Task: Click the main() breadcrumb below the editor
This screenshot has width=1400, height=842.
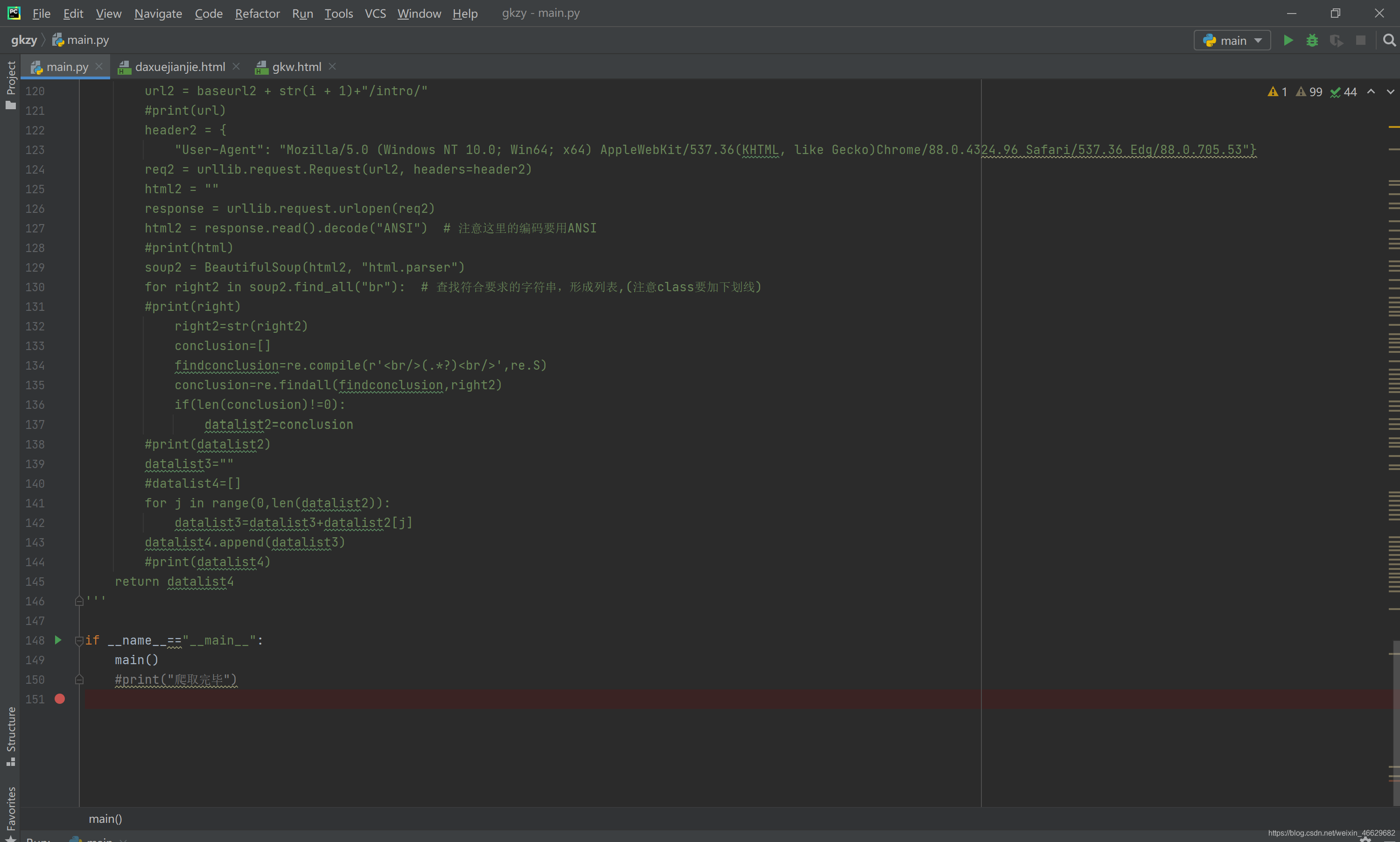Action: click(105, 819)
